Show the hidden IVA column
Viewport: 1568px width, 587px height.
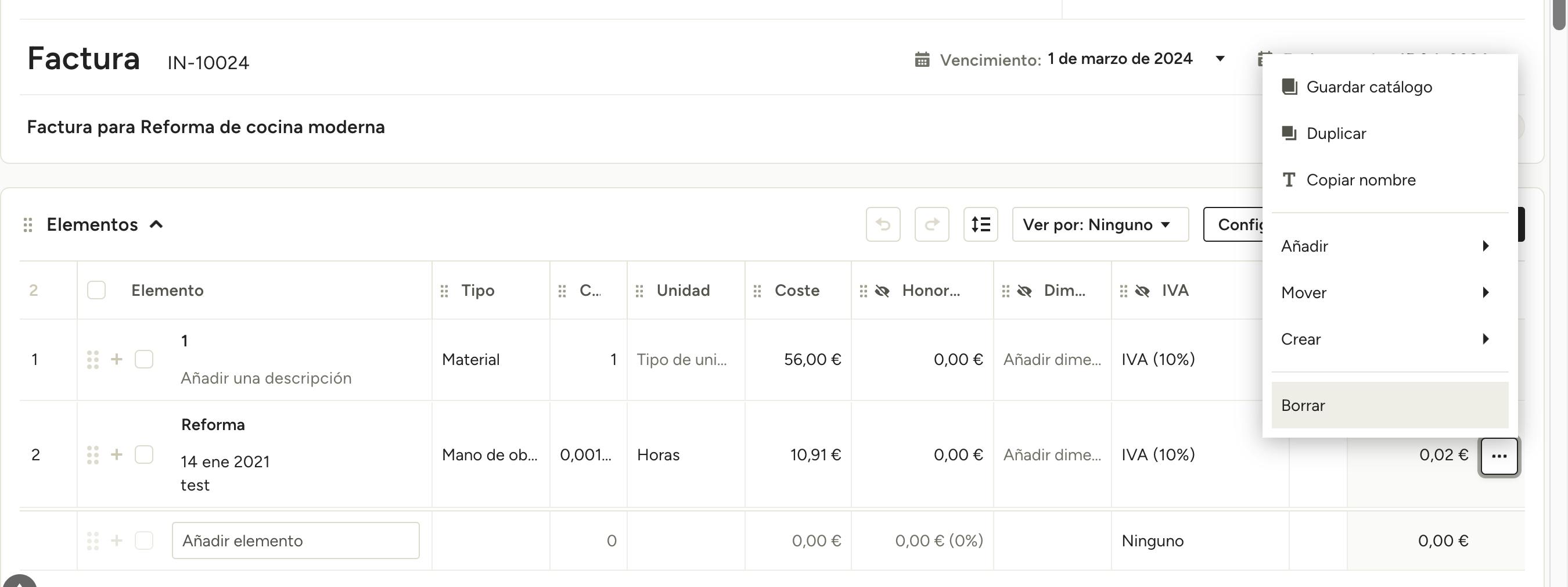point(1142,291)
